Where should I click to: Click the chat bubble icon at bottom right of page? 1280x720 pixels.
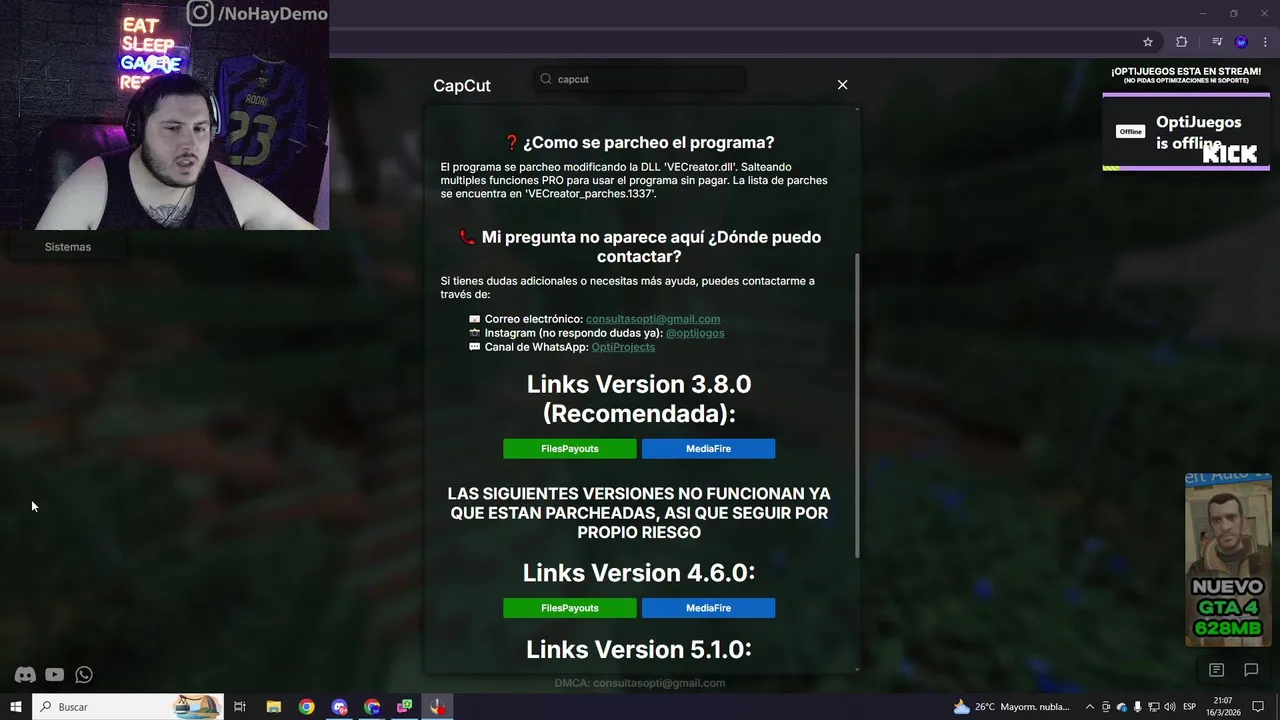pyautogui.click(x=1251, y=670)
